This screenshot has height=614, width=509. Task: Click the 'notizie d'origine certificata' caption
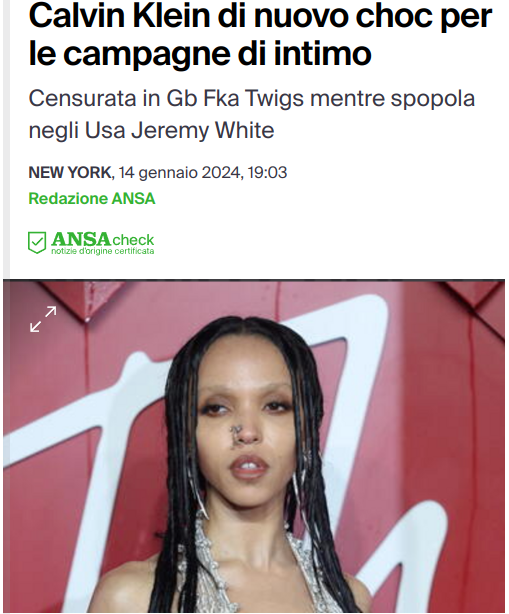click(x=103, y=251)
